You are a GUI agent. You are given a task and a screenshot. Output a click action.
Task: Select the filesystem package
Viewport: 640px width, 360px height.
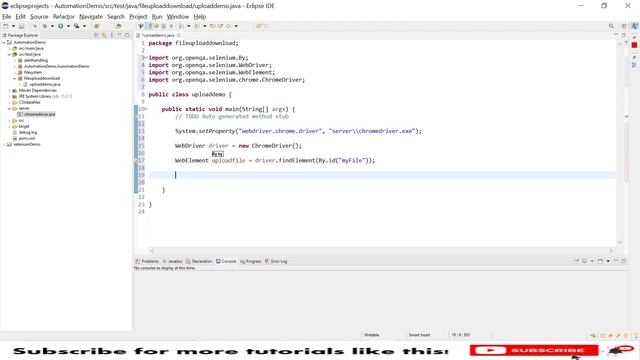33,72
